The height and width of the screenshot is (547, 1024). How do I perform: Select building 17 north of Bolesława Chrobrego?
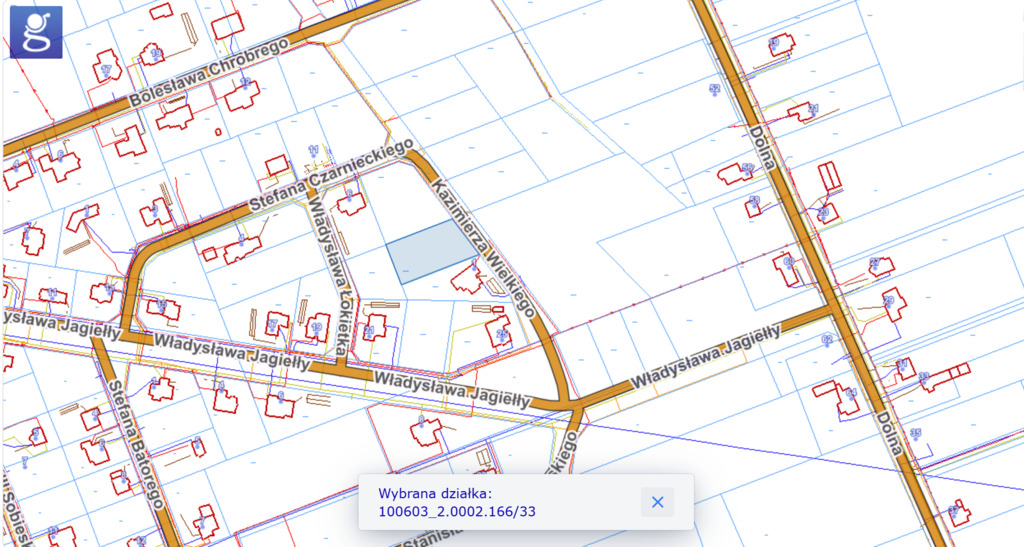click(x=107, y=70)
